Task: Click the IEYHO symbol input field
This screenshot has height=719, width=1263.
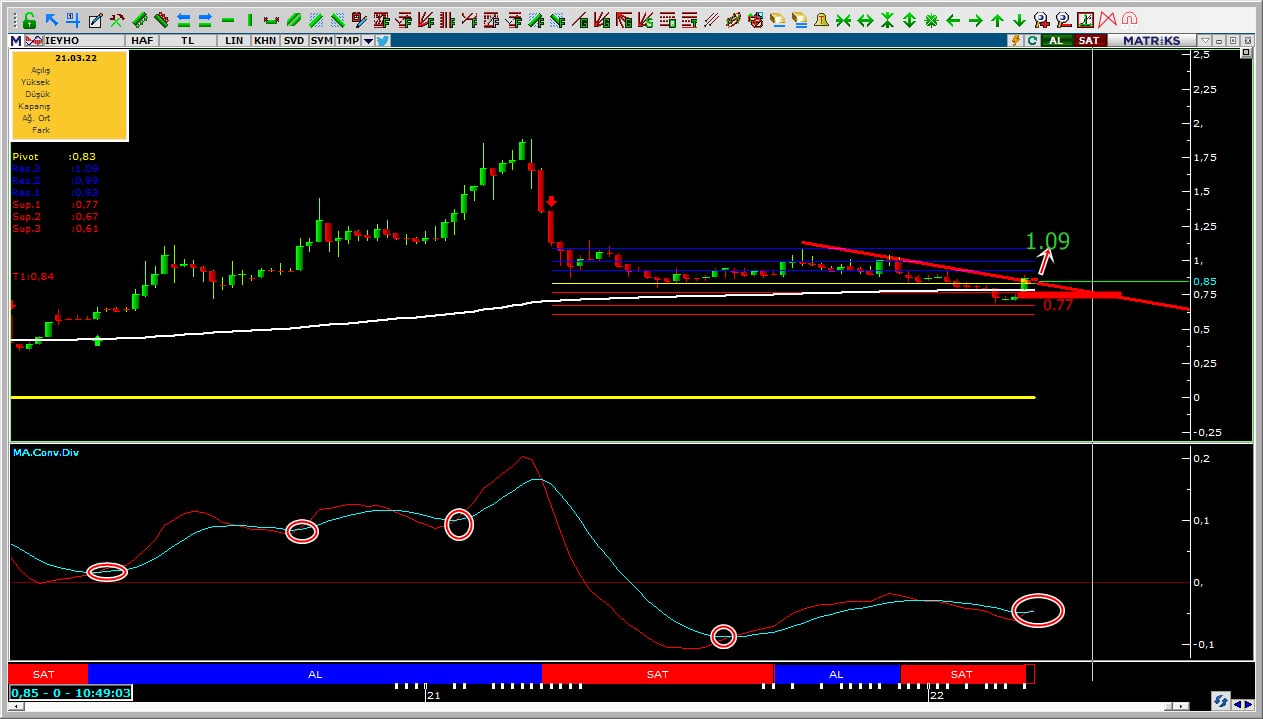Action: tap(84, 40)
